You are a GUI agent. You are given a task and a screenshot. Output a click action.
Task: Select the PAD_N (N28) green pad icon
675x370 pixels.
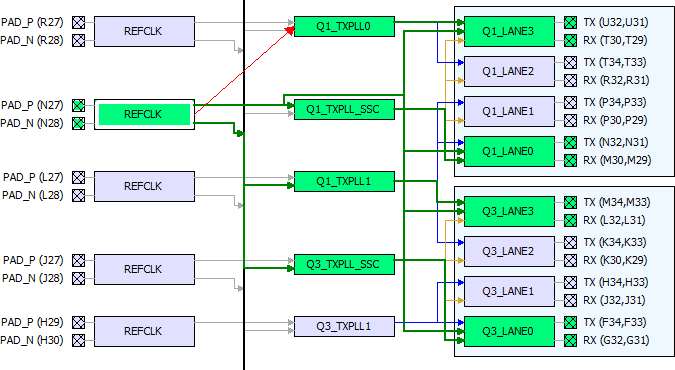pyautogui.click(x=78, y=124)
